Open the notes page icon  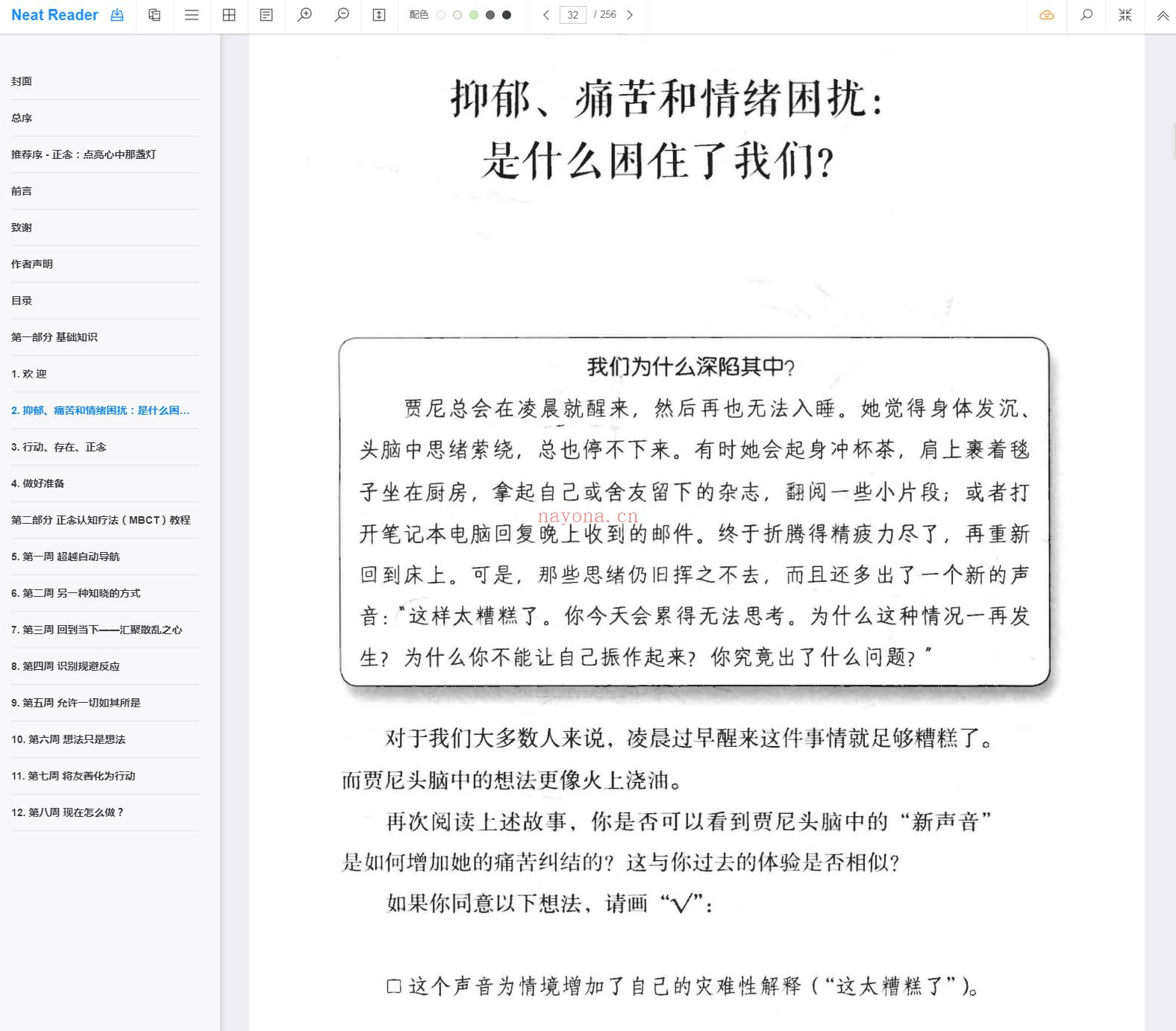tap(266, 15)
